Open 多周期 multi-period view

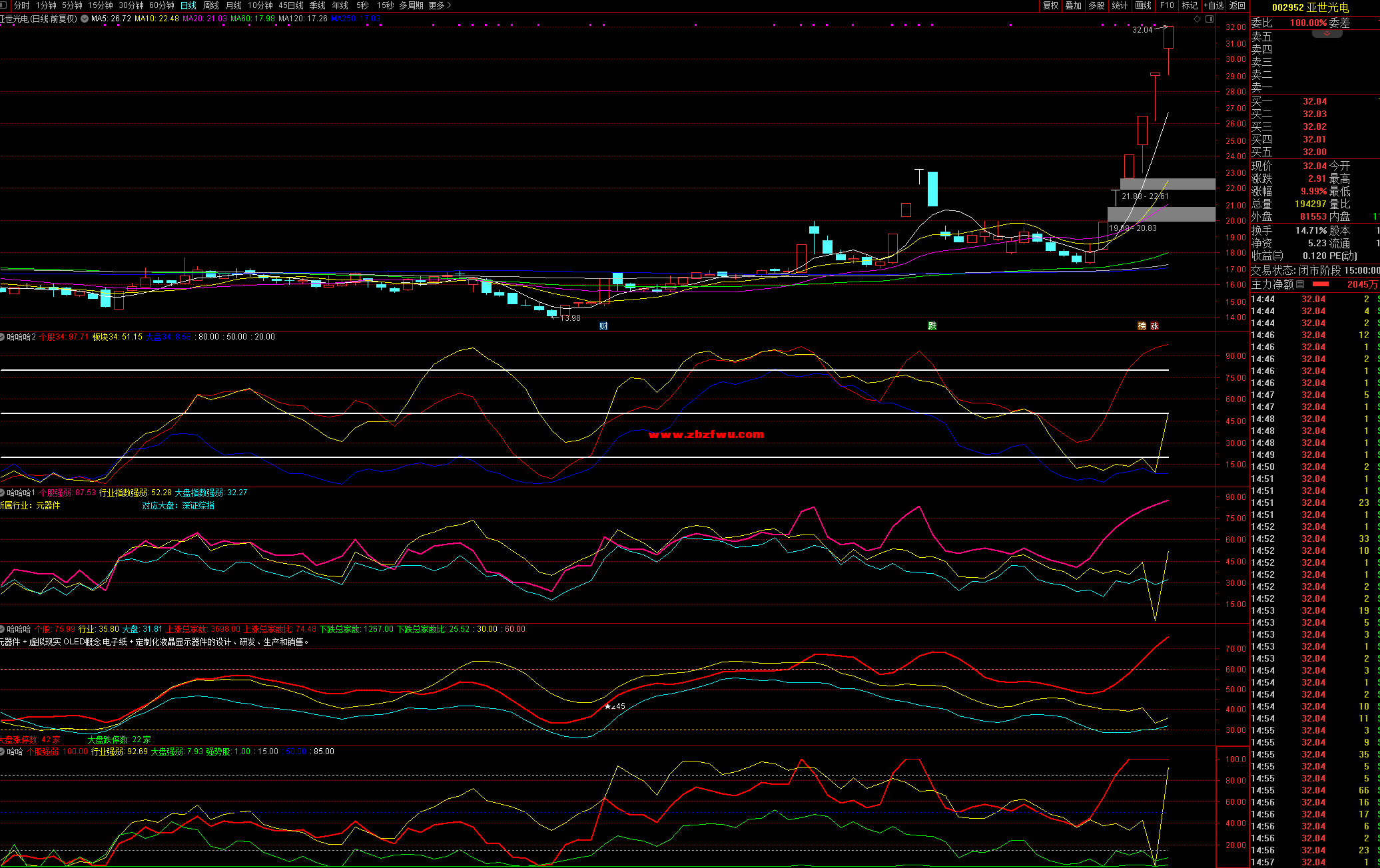pyautogui.click(x=412, y=5)
